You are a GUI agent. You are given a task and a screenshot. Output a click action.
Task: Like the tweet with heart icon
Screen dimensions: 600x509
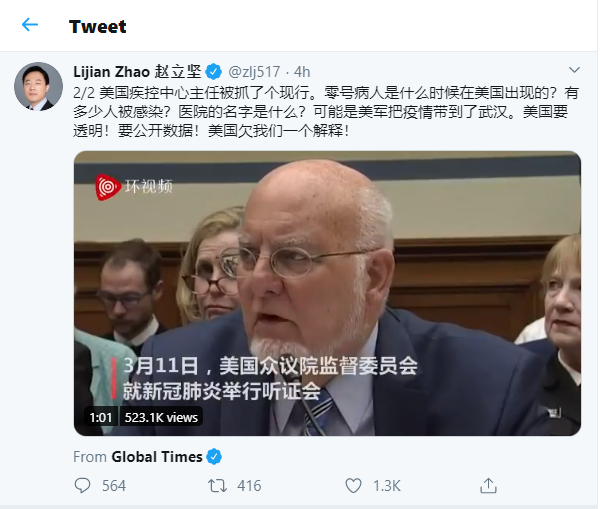click(353, 486)
